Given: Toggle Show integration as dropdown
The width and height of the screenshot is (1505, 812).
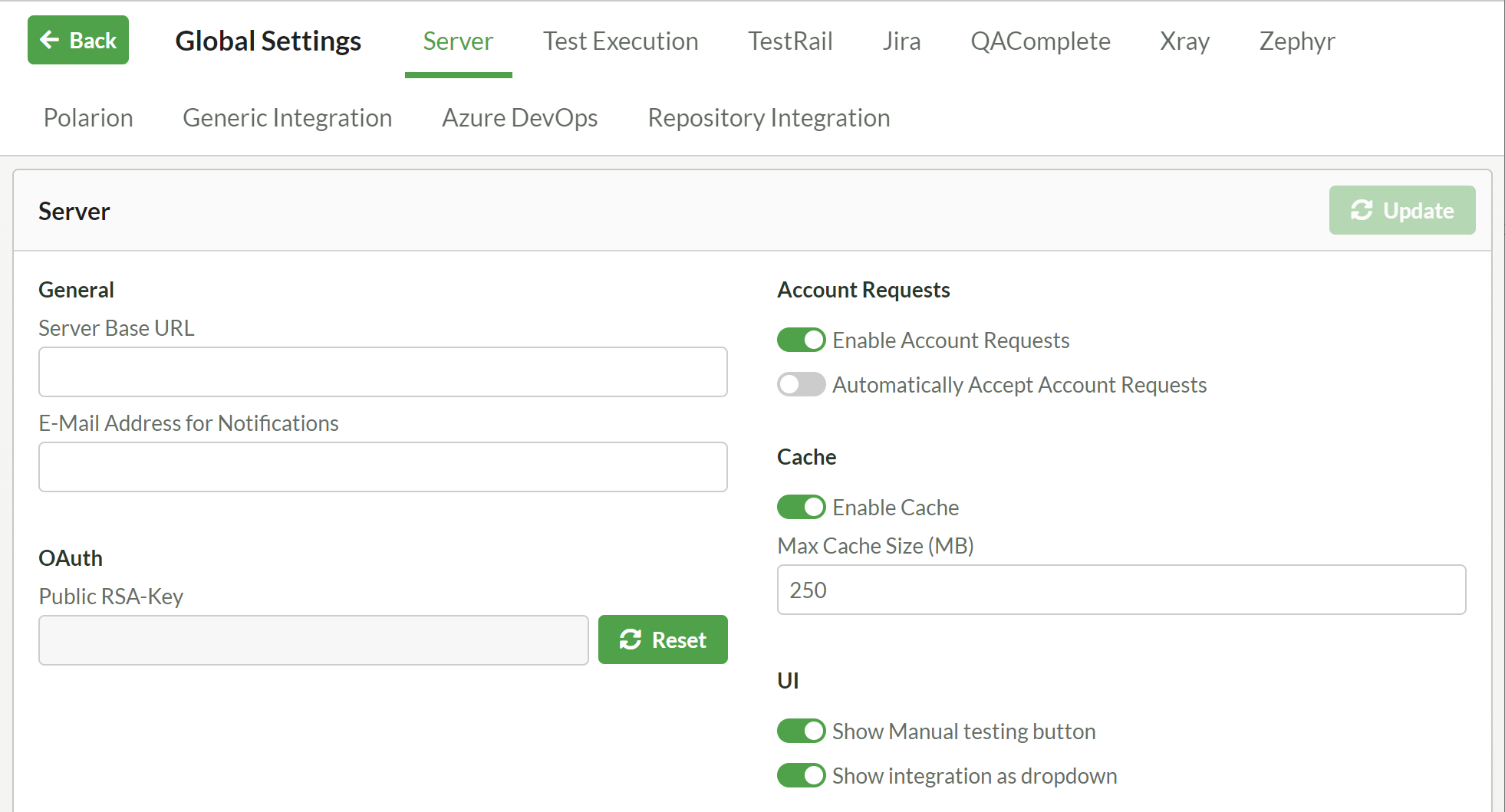Looking at the screenshot, I should (801, 775).
